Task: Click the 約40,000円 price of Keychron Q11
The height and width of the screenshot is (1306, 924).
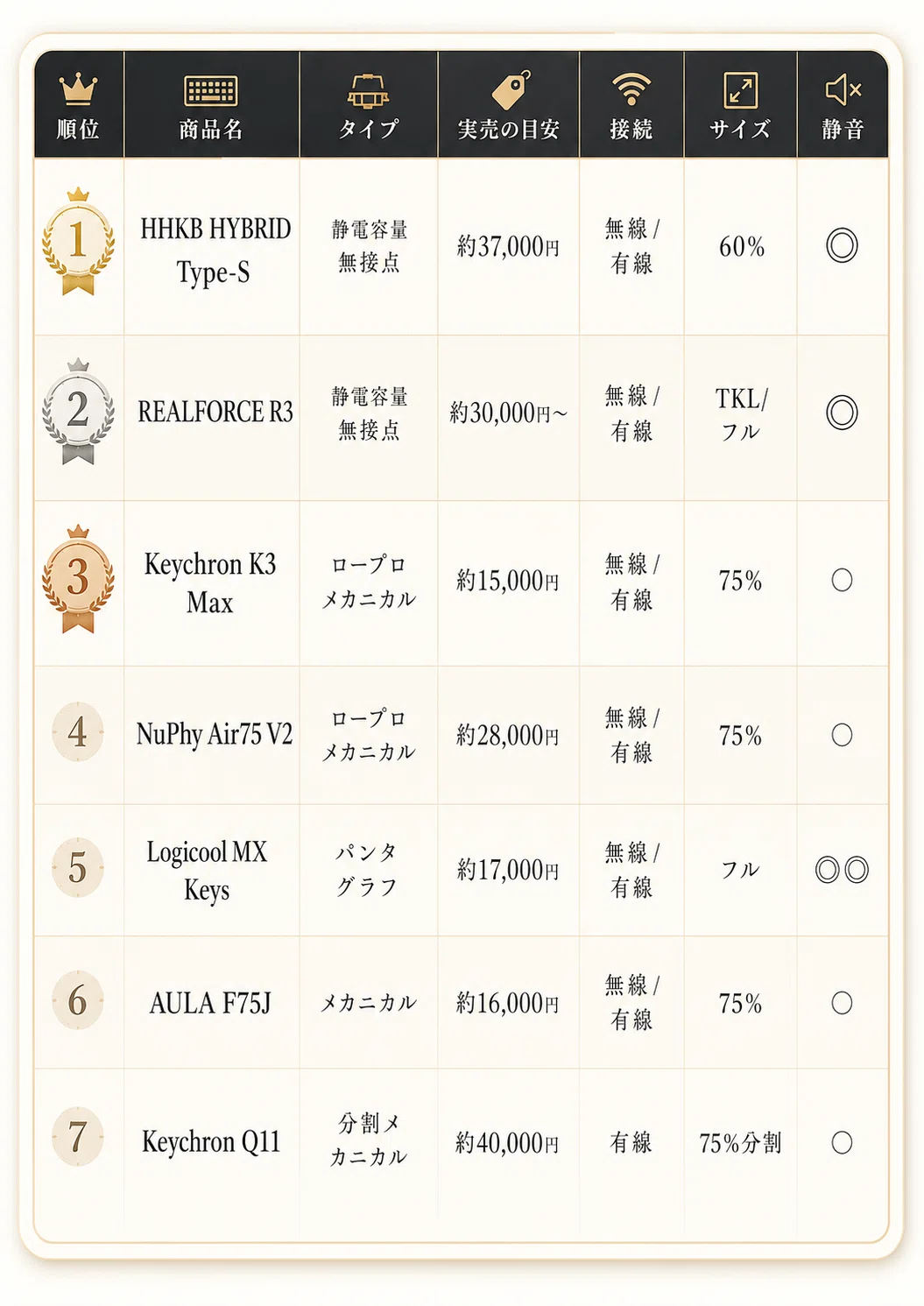Action: (507, 1142)
